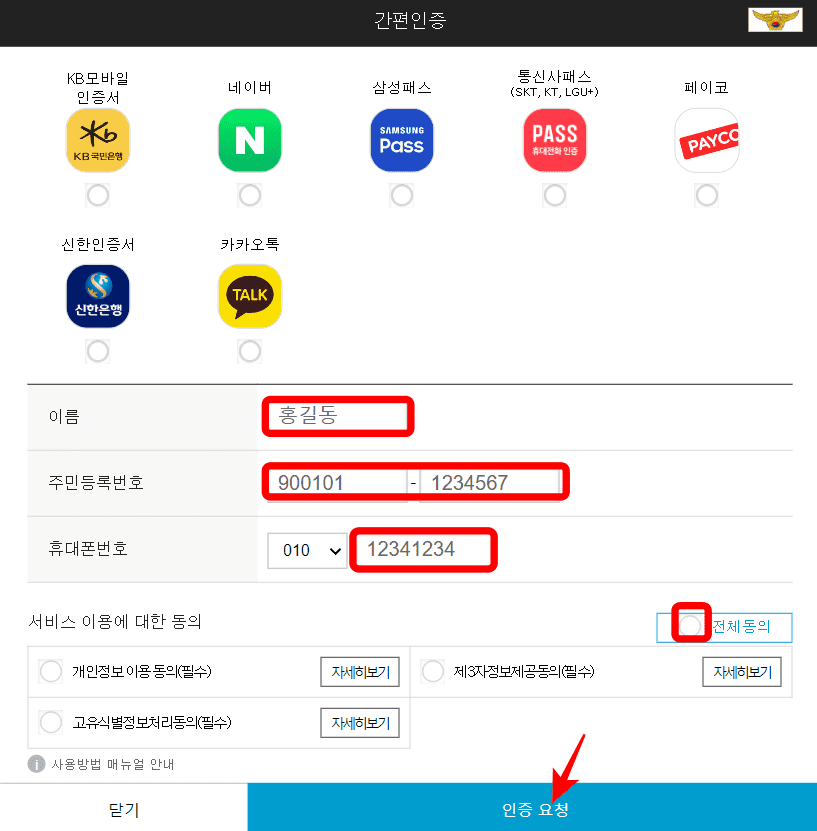Click the 이름 name input field
Viewport: 817px width, 831px height.
click(338, 416)
